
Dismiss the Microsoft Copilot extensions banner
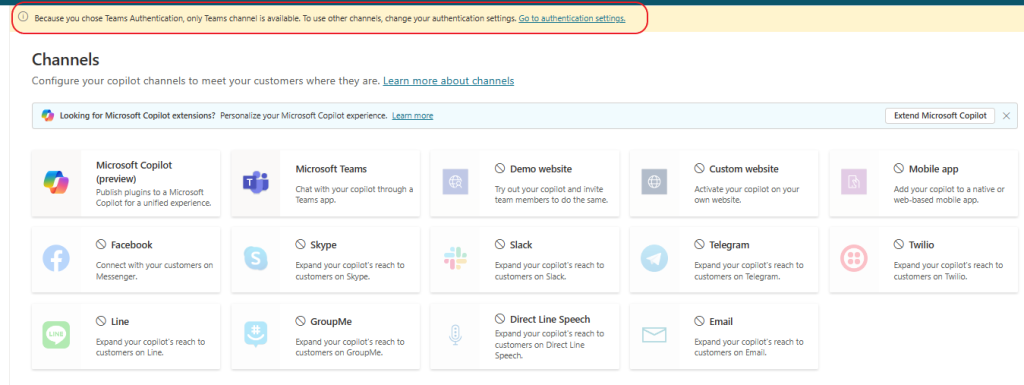1006,116
